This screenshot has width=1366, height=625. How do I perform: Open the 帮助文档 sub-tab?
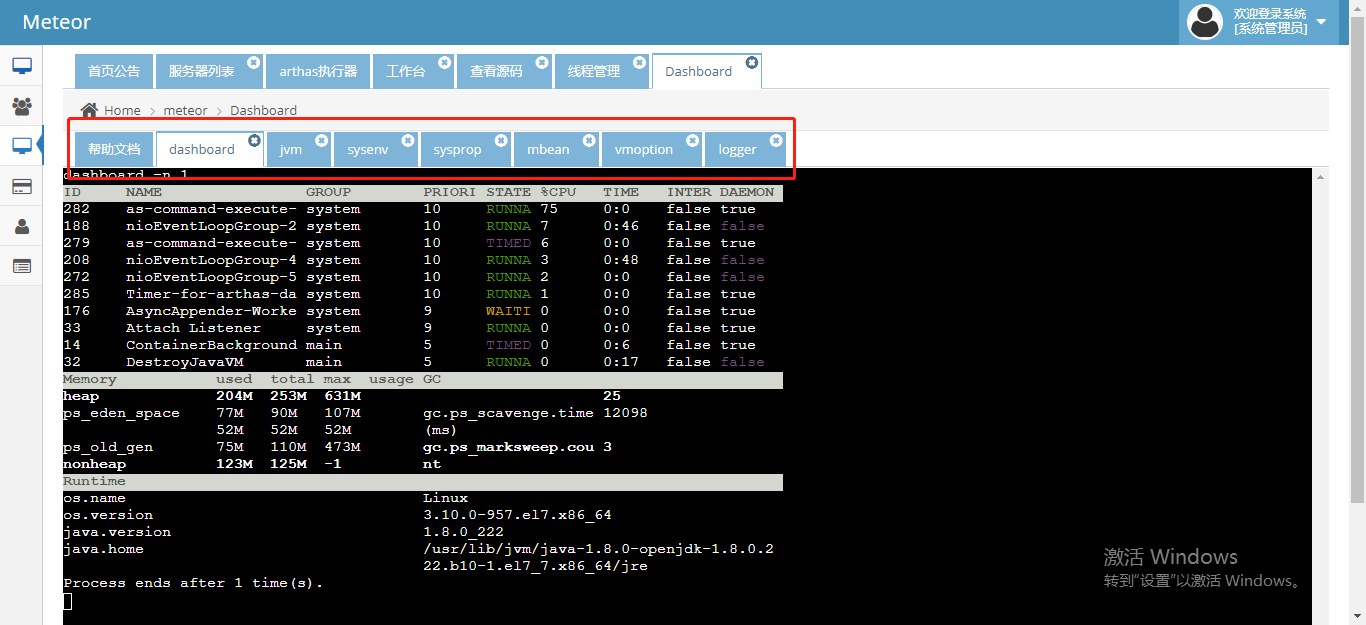(113, 148)
